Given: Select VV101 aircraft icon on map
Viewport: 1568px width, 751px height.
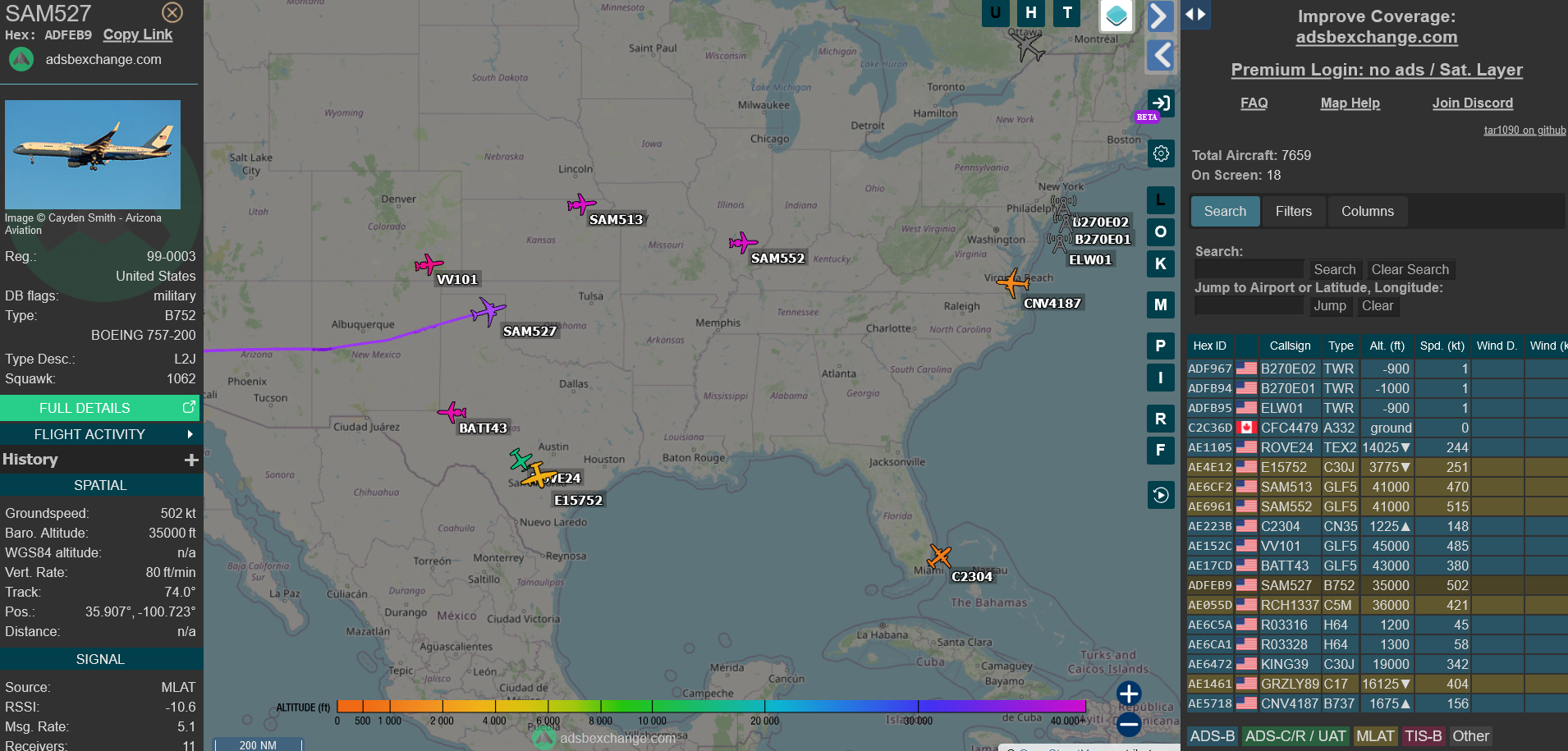Looking at the screenshot, I should click(429, 264).
